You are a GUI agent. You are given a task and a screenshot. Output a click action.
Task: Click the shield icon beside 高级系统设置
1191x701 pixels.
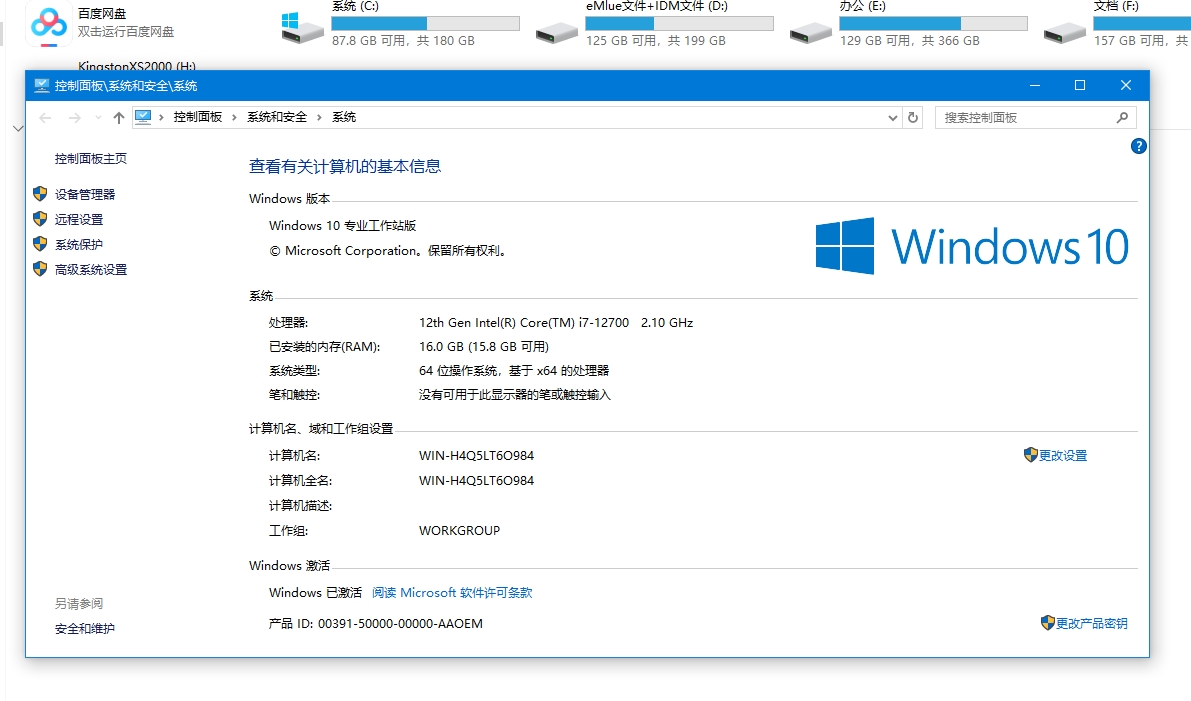click(x=40, y=269)
